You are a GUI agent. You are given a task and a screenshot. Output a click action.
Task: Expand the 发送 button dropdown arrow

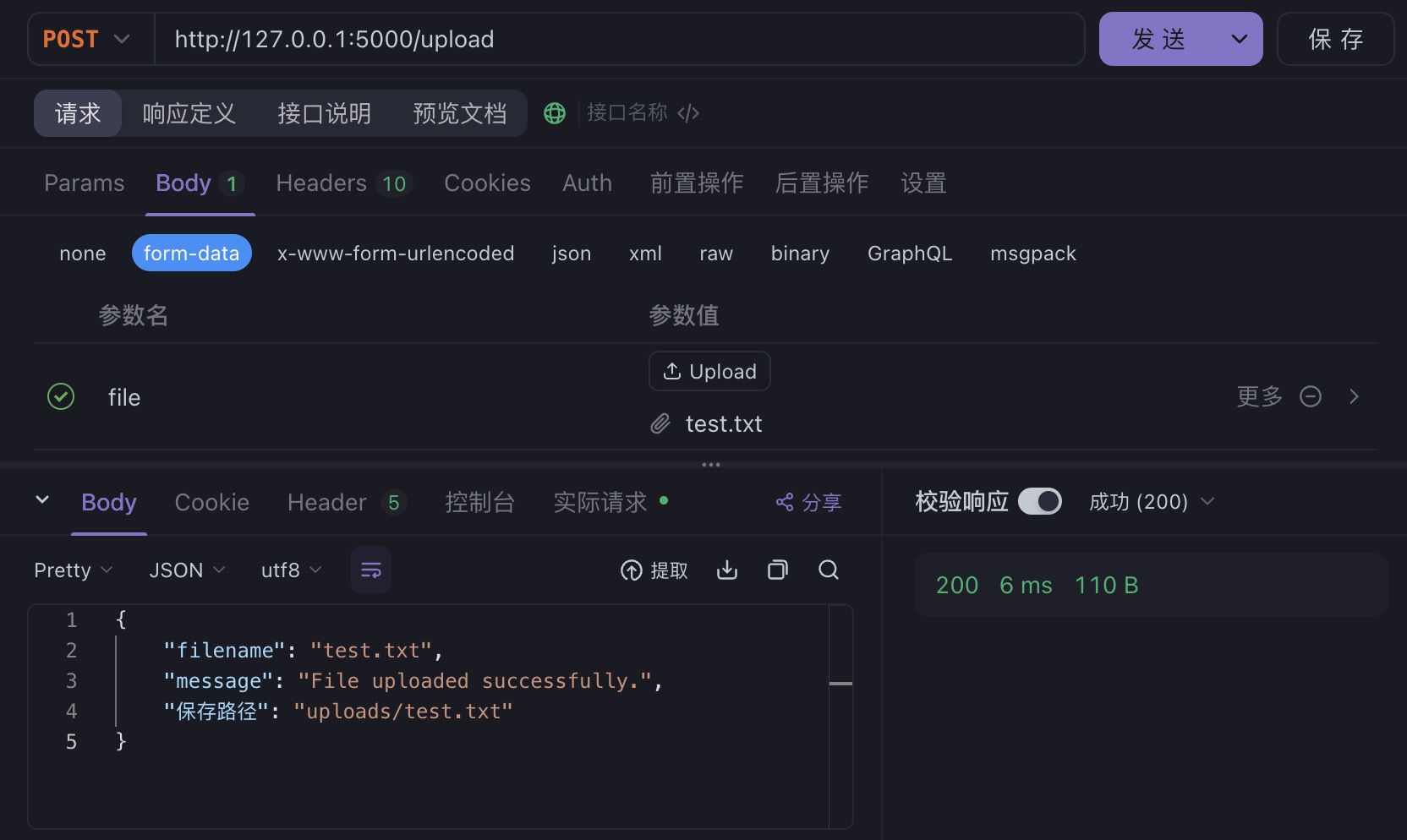(1240, 40)
